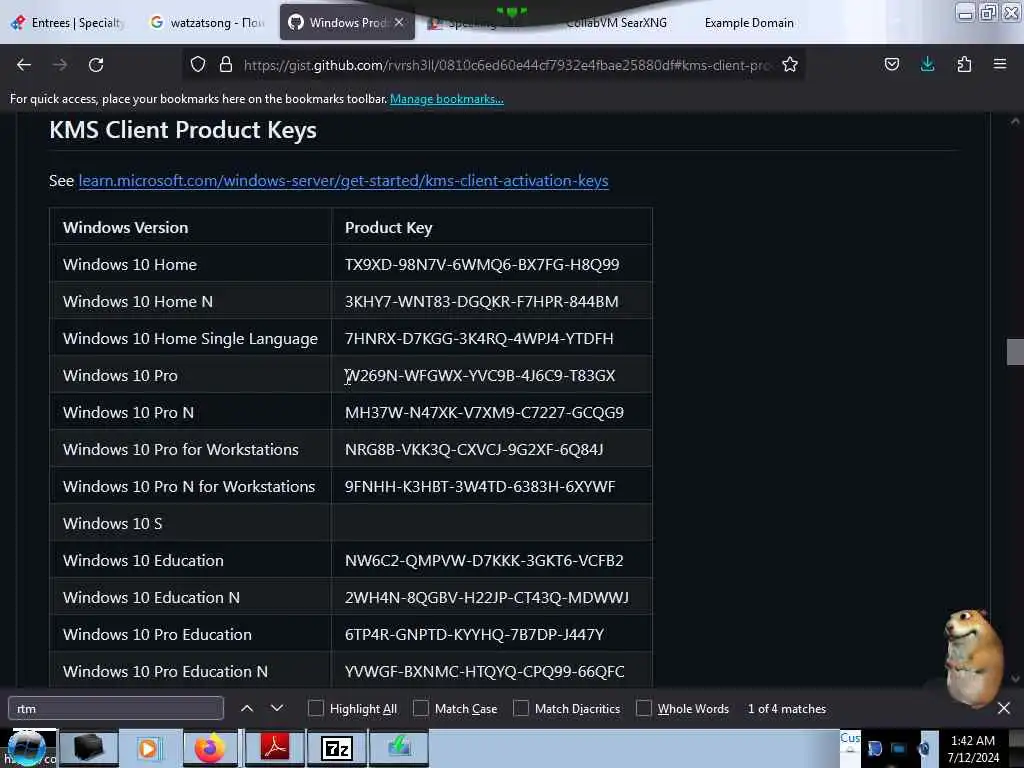Click the Windows 10 Pro Education key
This screenshot has height=768, width=1024.
[x=474, y=634]
